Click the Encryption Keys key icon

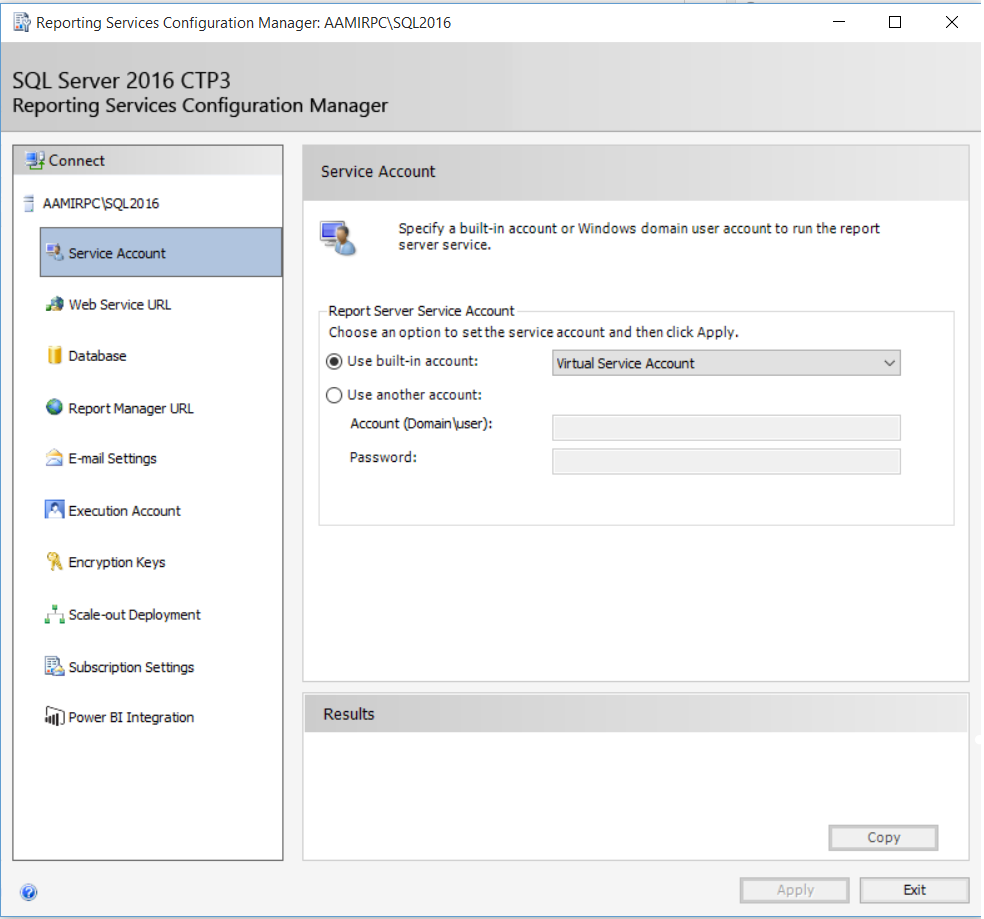[55, 561]
